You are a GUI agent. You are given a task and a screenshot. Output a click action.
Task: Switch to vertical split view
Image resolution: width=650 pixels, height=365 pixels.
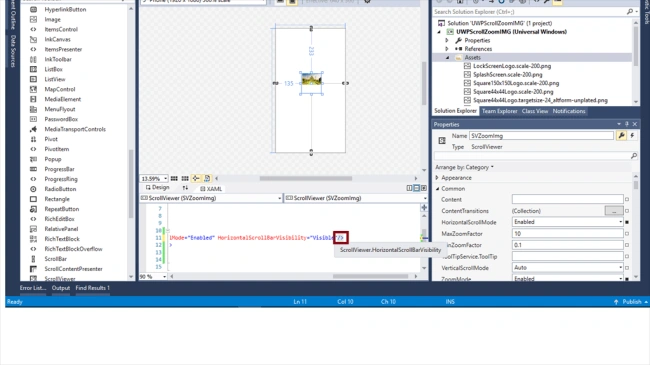410,188
